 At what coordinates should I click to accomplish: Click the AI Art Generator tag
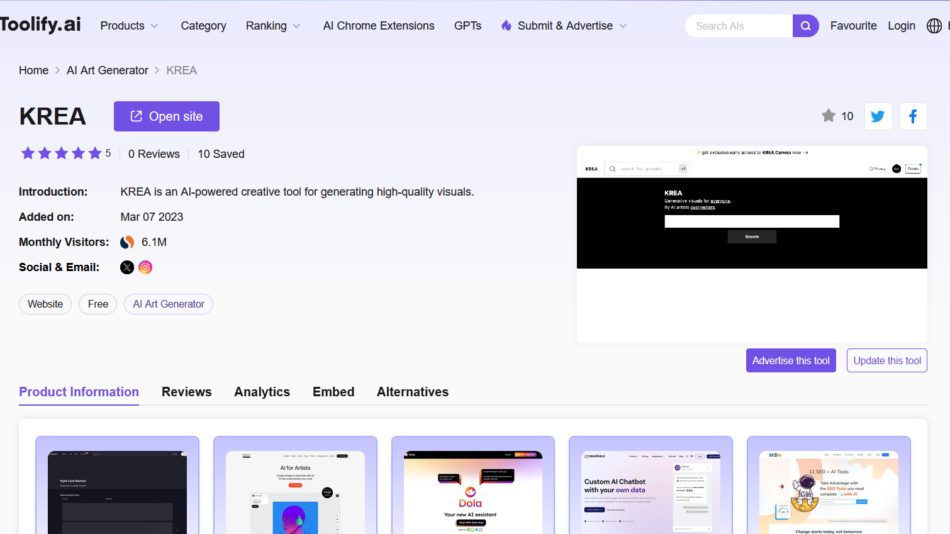(x=168, y=304)
